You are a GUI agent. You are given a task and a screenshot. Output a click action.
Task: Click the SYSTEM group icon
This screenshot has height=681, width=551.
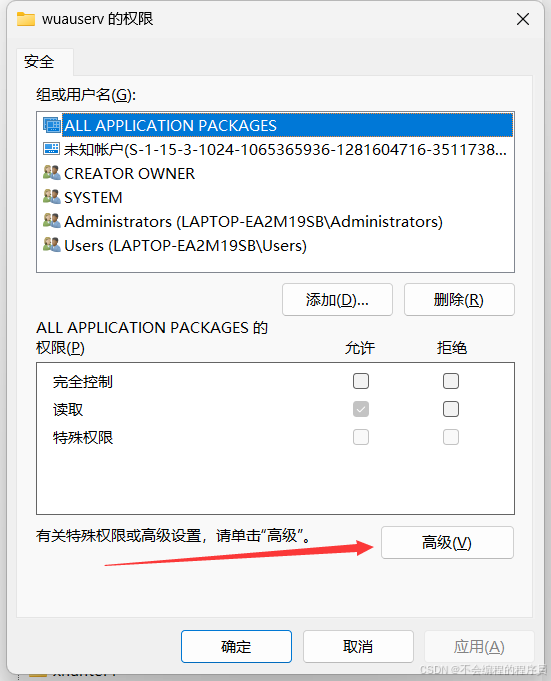pyautogui.click(x=52, y=197)
